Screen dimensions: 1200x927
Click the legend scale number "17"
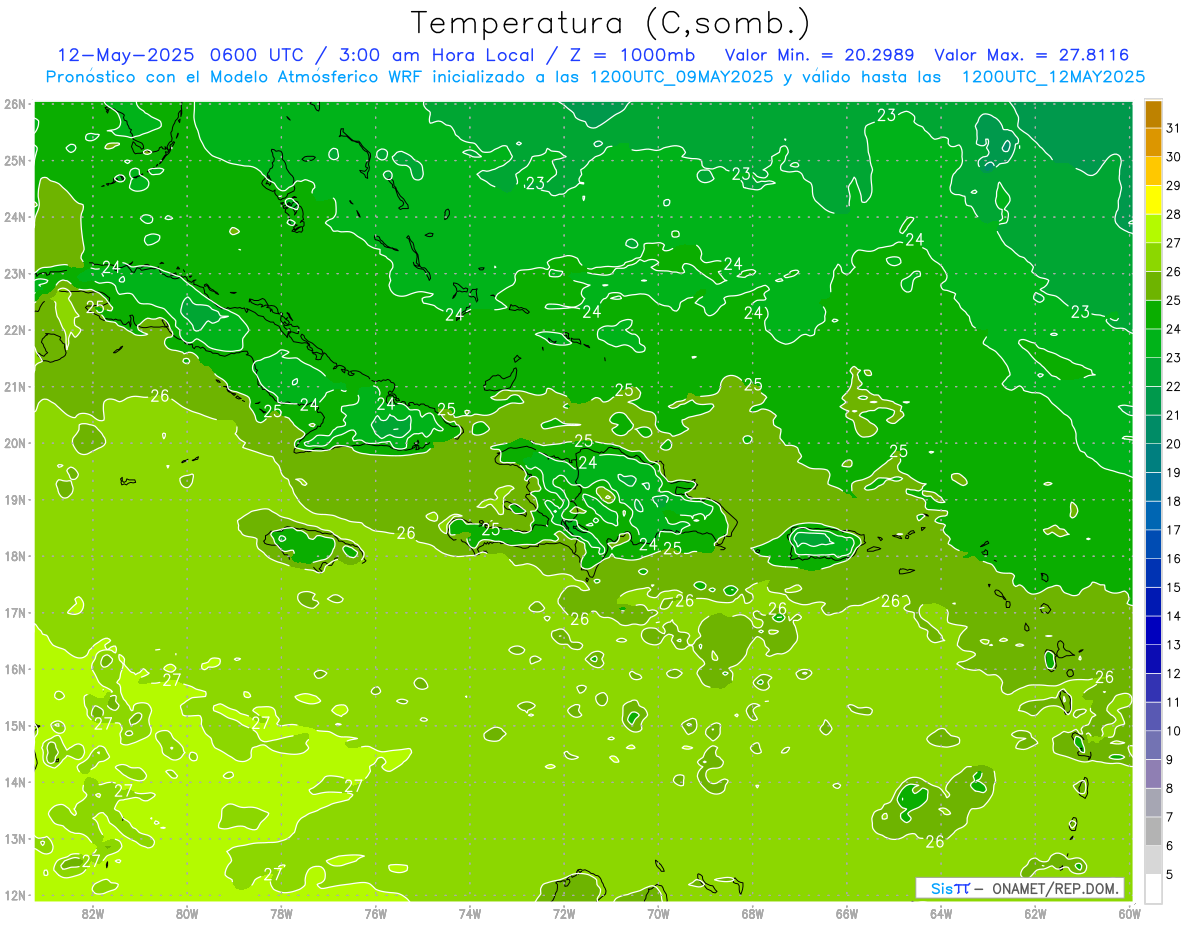[x=1173, y=530]
